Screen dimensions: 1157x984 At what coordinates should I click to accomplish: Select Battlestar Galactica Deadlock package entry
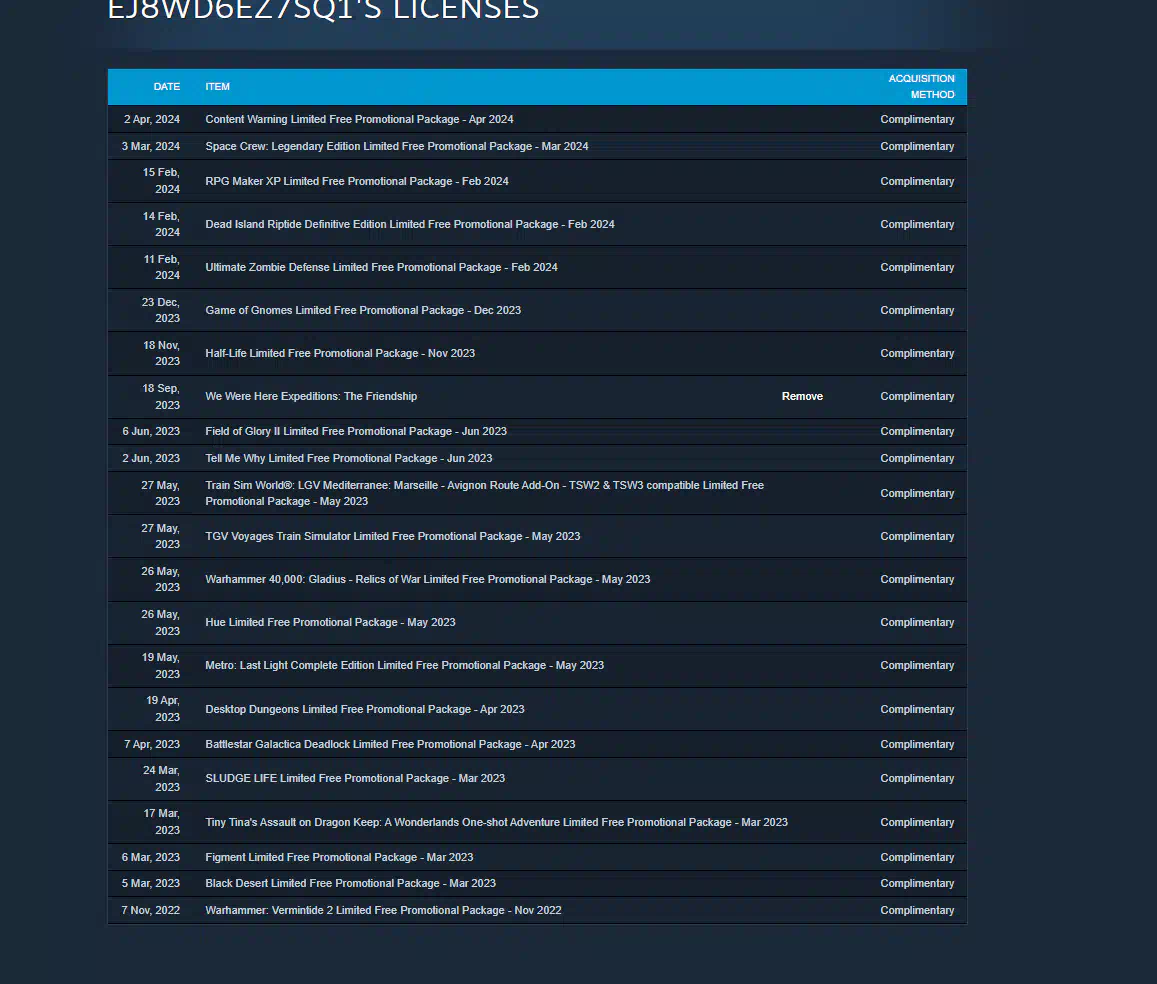390,744
